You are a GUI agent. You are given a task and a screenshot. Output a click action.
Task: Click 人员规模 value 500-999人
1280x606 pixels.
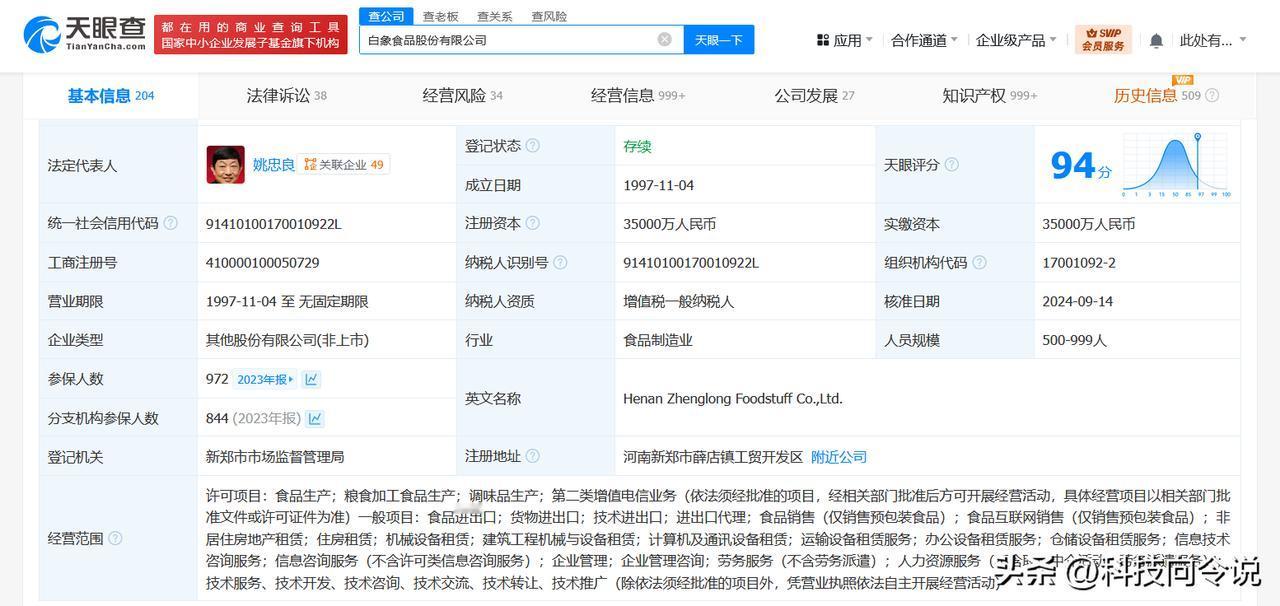coord(1074,340)
